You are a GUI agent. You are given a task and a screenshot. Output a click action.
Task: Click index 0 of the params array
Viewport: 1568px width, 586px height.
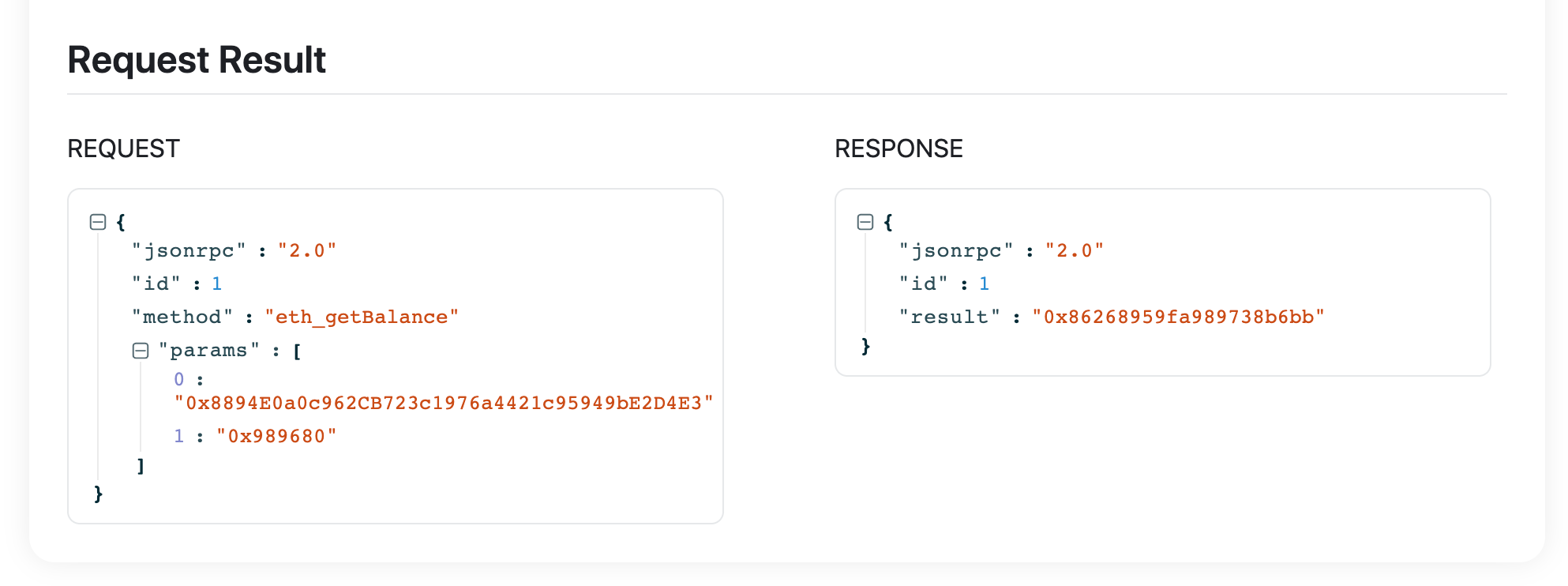point(179,380)
